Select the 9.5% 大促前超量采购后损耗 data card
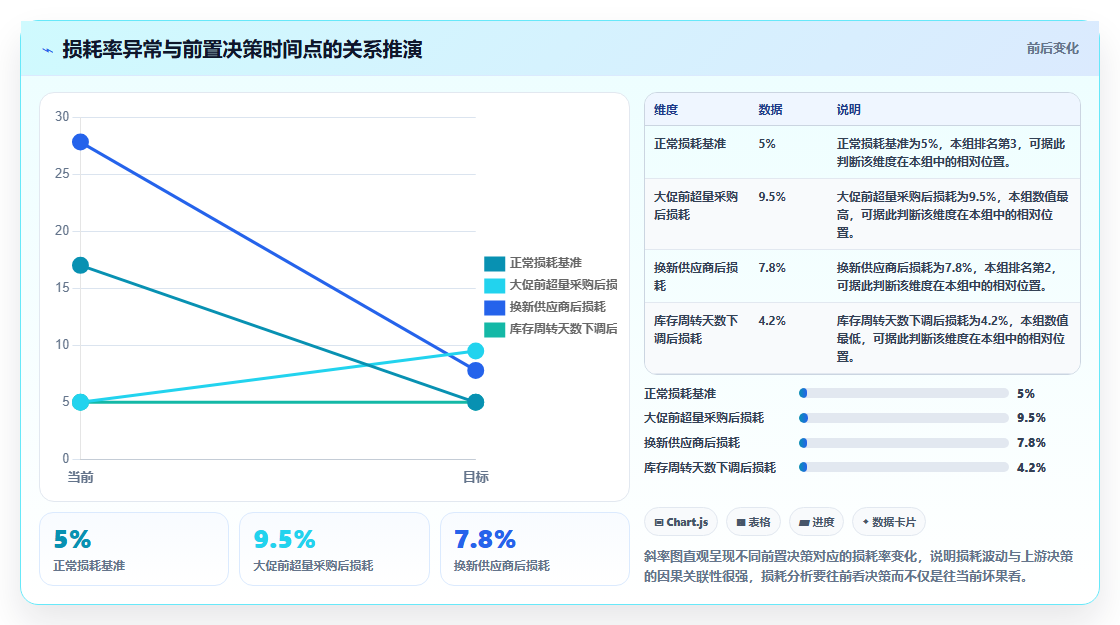 point(334,549)
